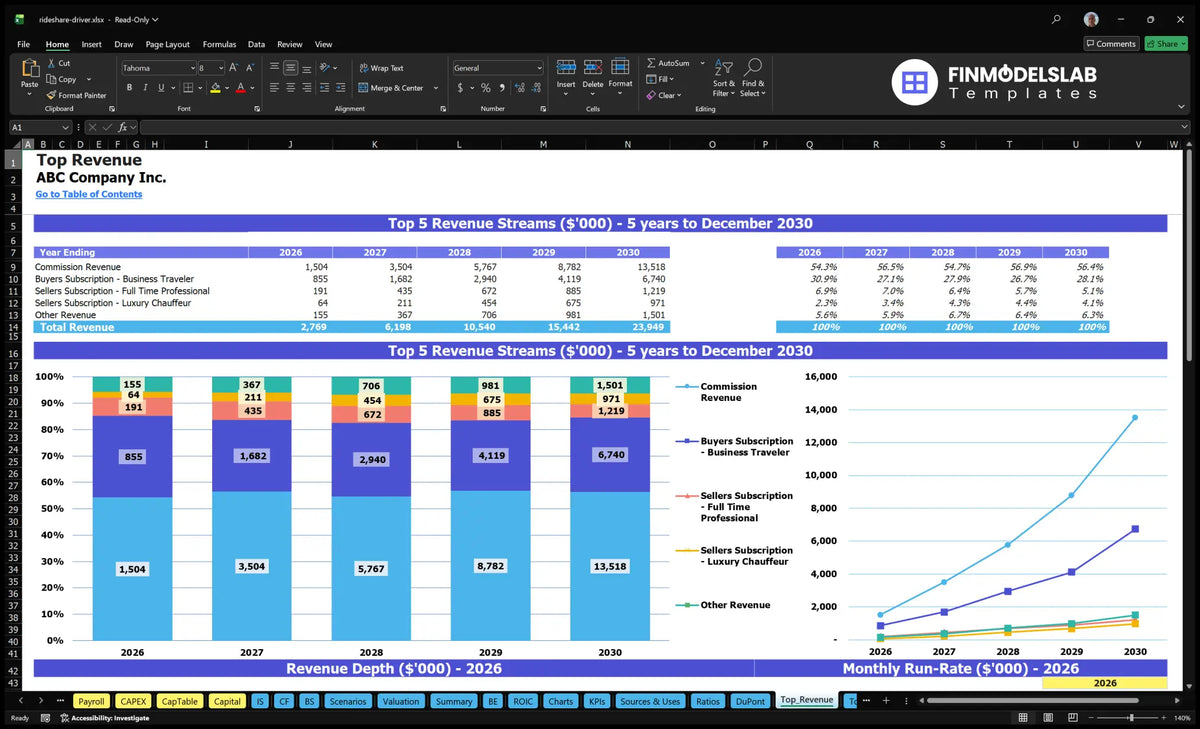Click the Fill Color yellow swatch
The height and width of the screenshot is (729, 1200).
click(215, 88)
